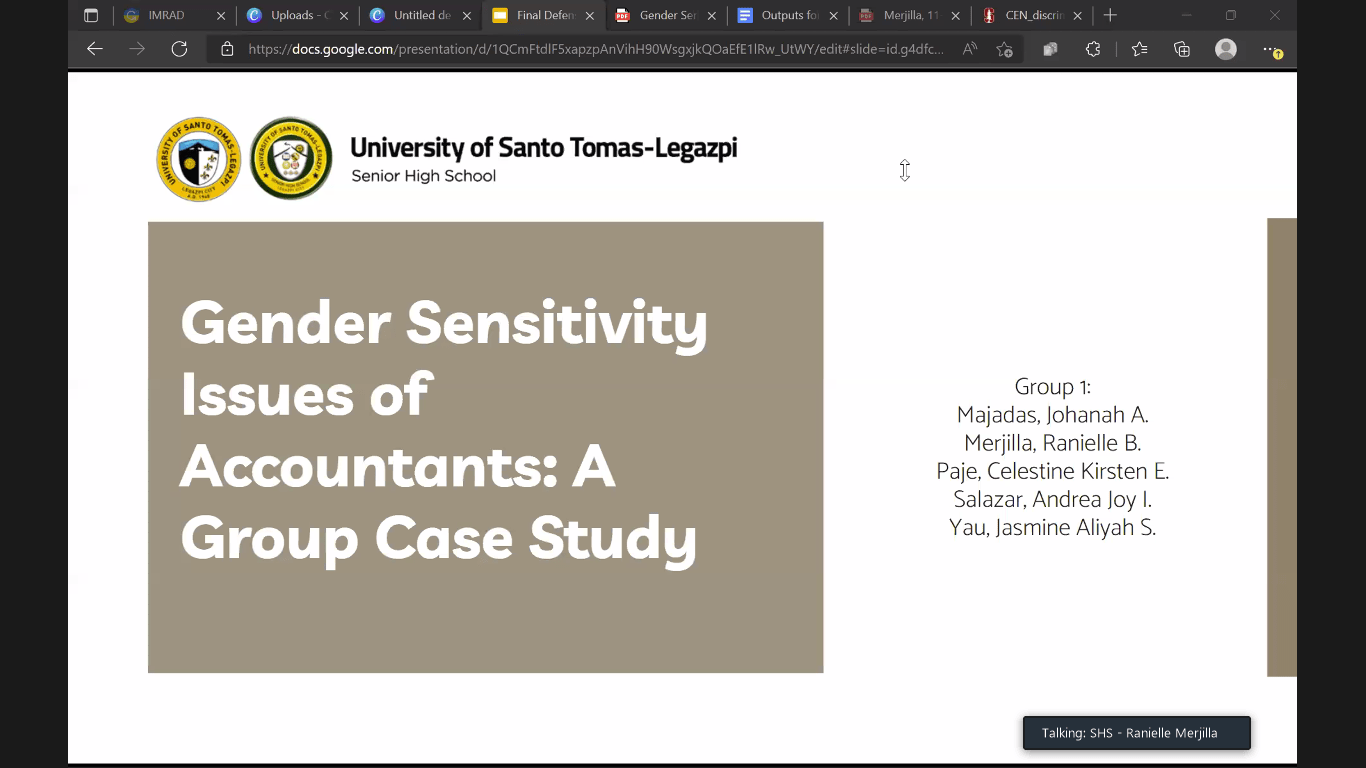Screen dimensions: 1366x768
Task: Open a new browser tab
Action: [x=1110, y=16]
